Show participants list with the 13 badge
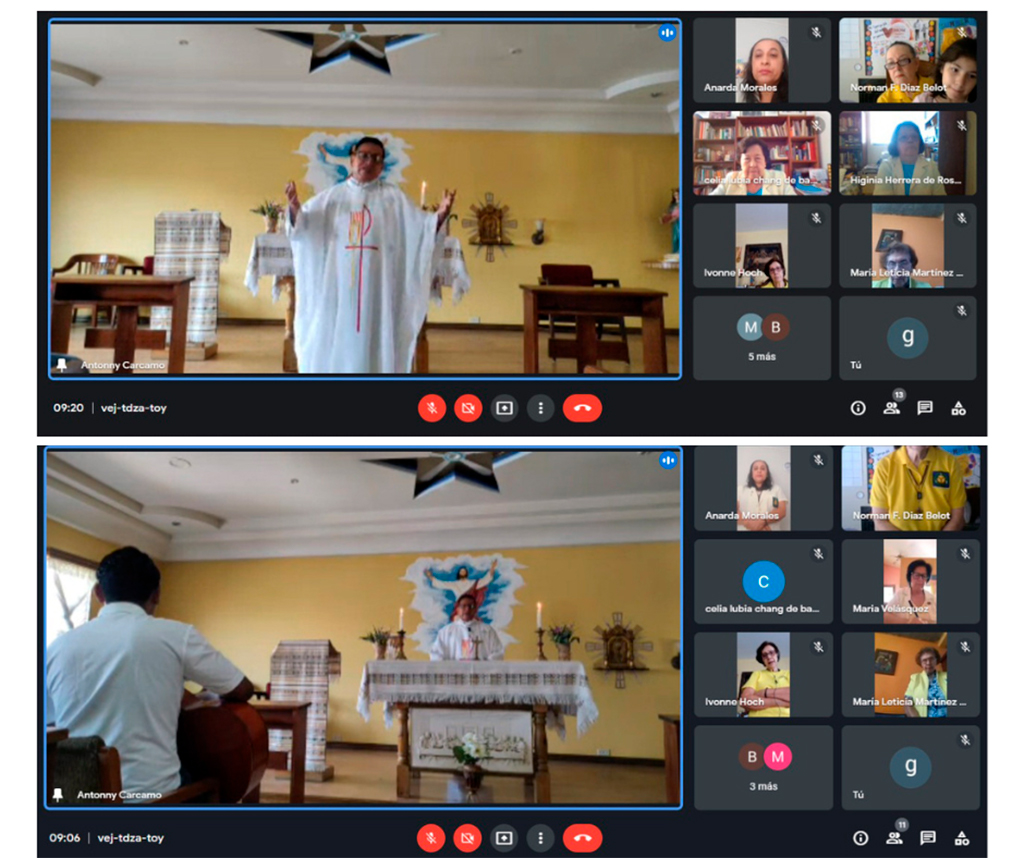 click(892, 407)
